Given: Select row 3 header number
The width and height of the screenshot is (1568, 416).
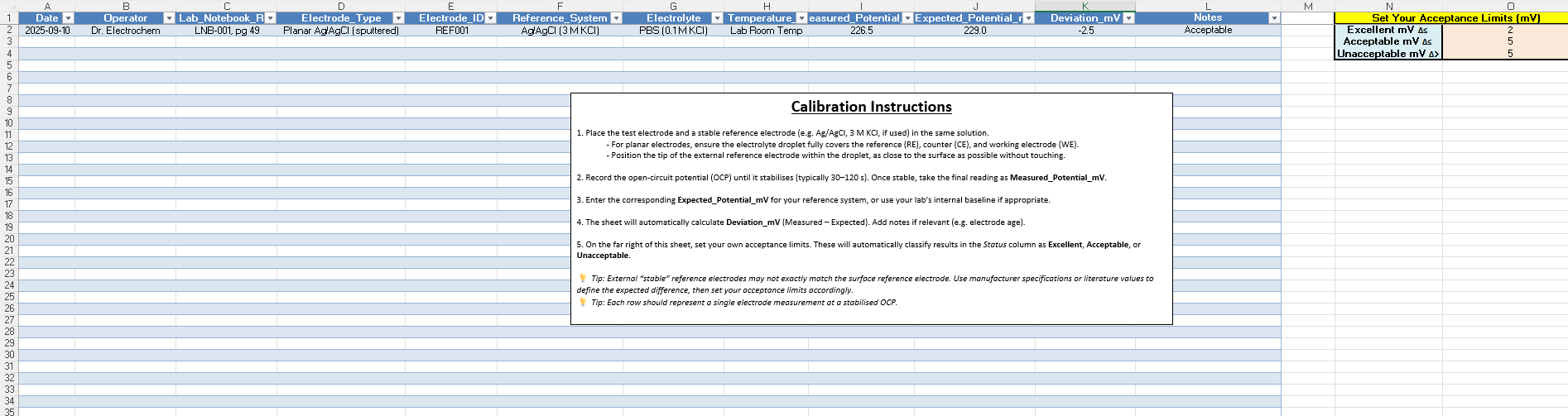Looking at the screenshot, I should point(9,41).
